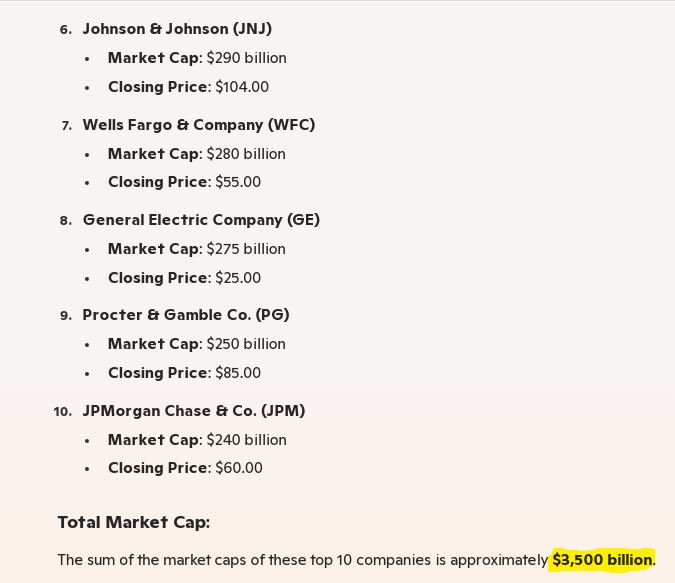Click the sentence starting 'The sum of the market caps'
The height and width of the screenshot is (583, 675).
pyautogui.click(x=300, y=560)
